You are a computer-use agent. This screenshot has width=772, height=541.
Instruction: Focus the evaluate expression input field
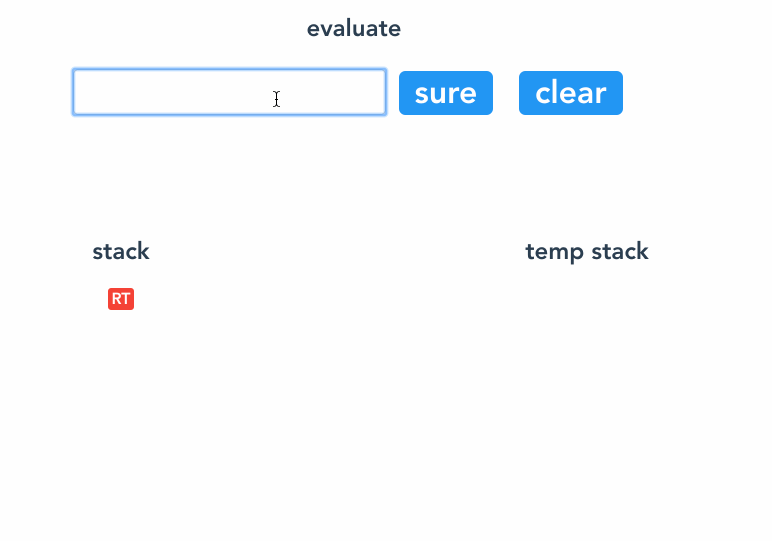[229, 92]
